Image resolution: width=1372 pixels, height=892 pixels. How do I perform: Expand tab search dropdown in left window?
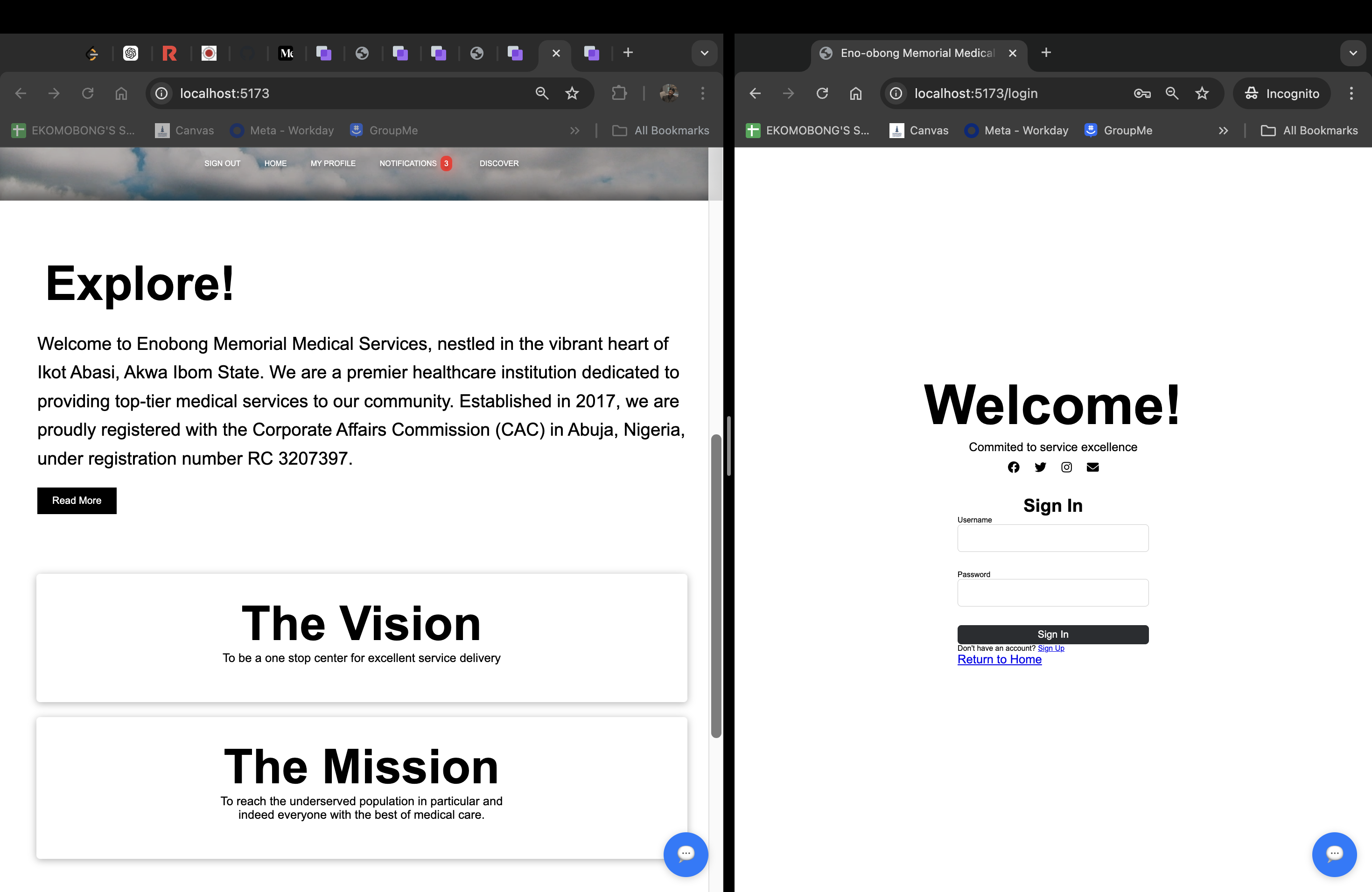point(705,53)
